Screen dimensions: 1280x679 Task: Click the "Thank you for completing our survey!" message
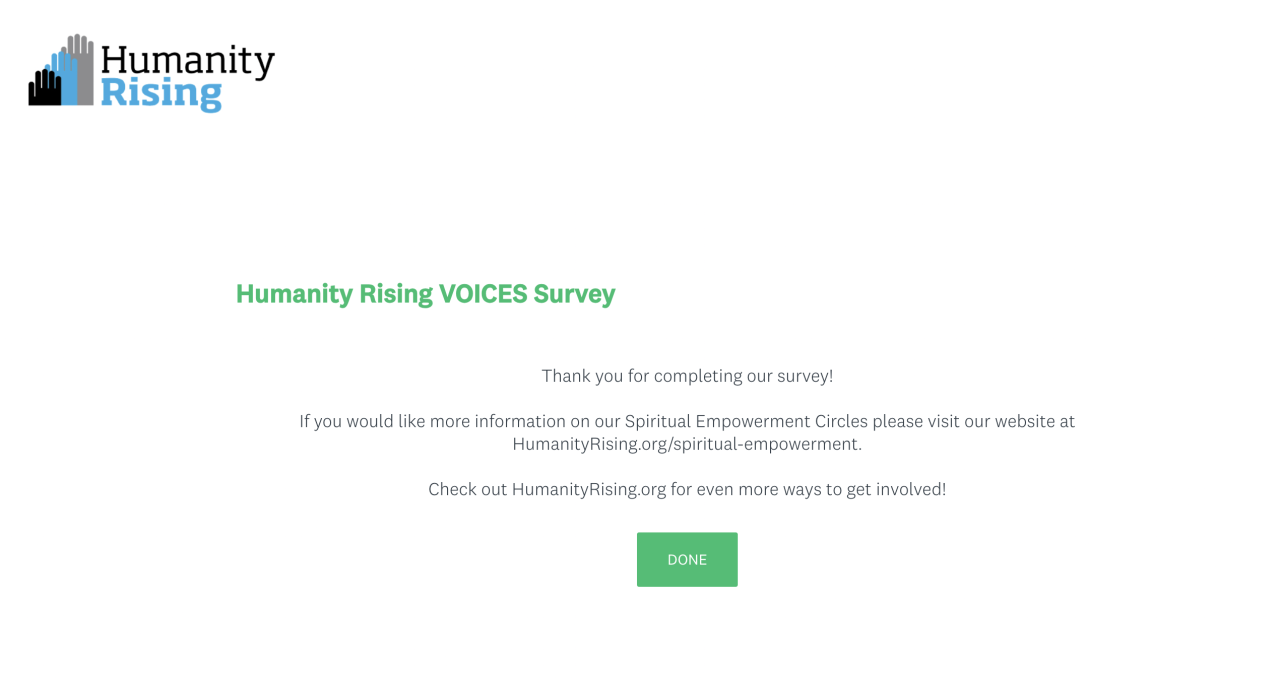[x=687, y=376]
